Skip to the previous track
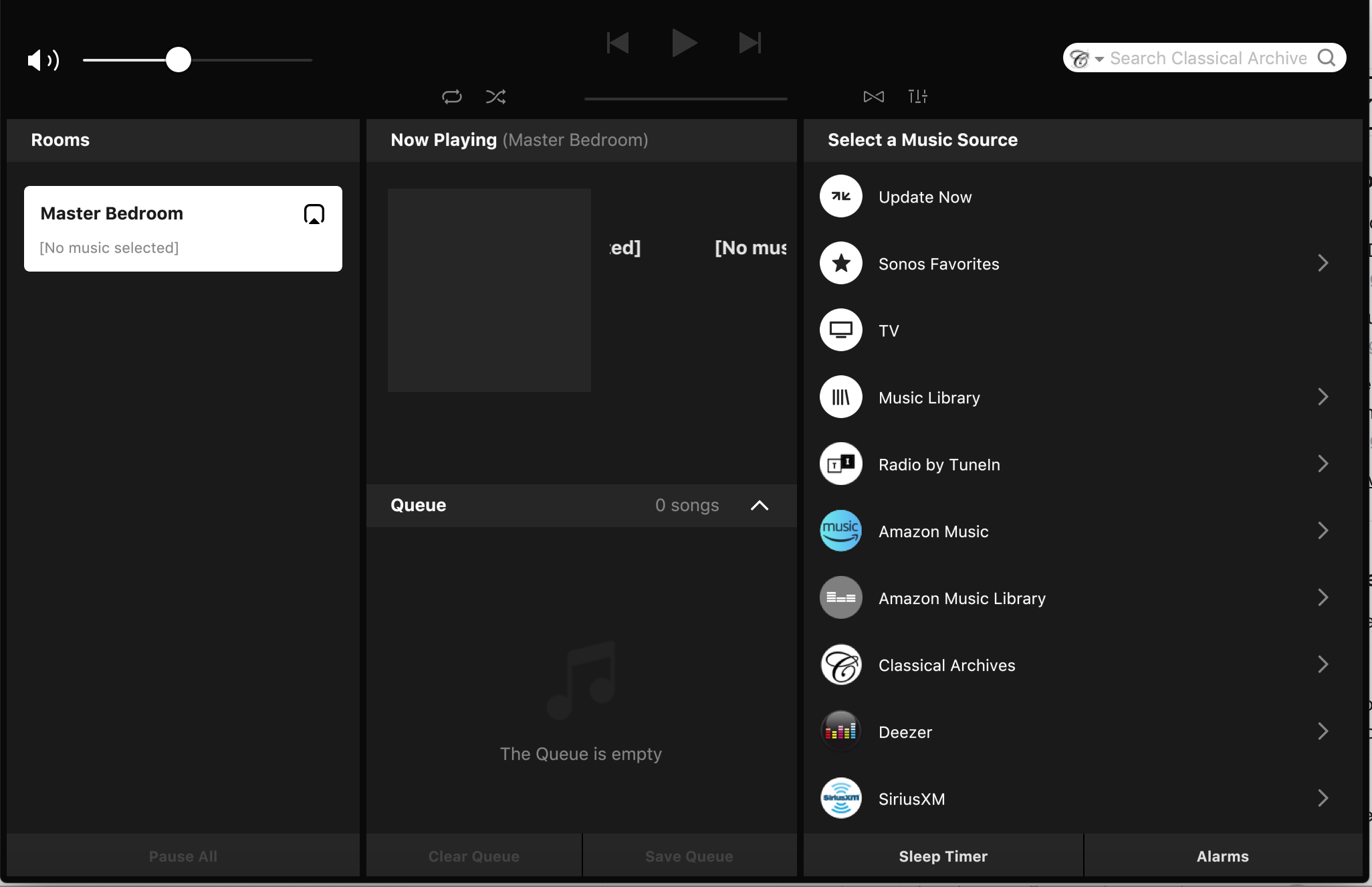 pyautogui.click(x=618, y=43)
